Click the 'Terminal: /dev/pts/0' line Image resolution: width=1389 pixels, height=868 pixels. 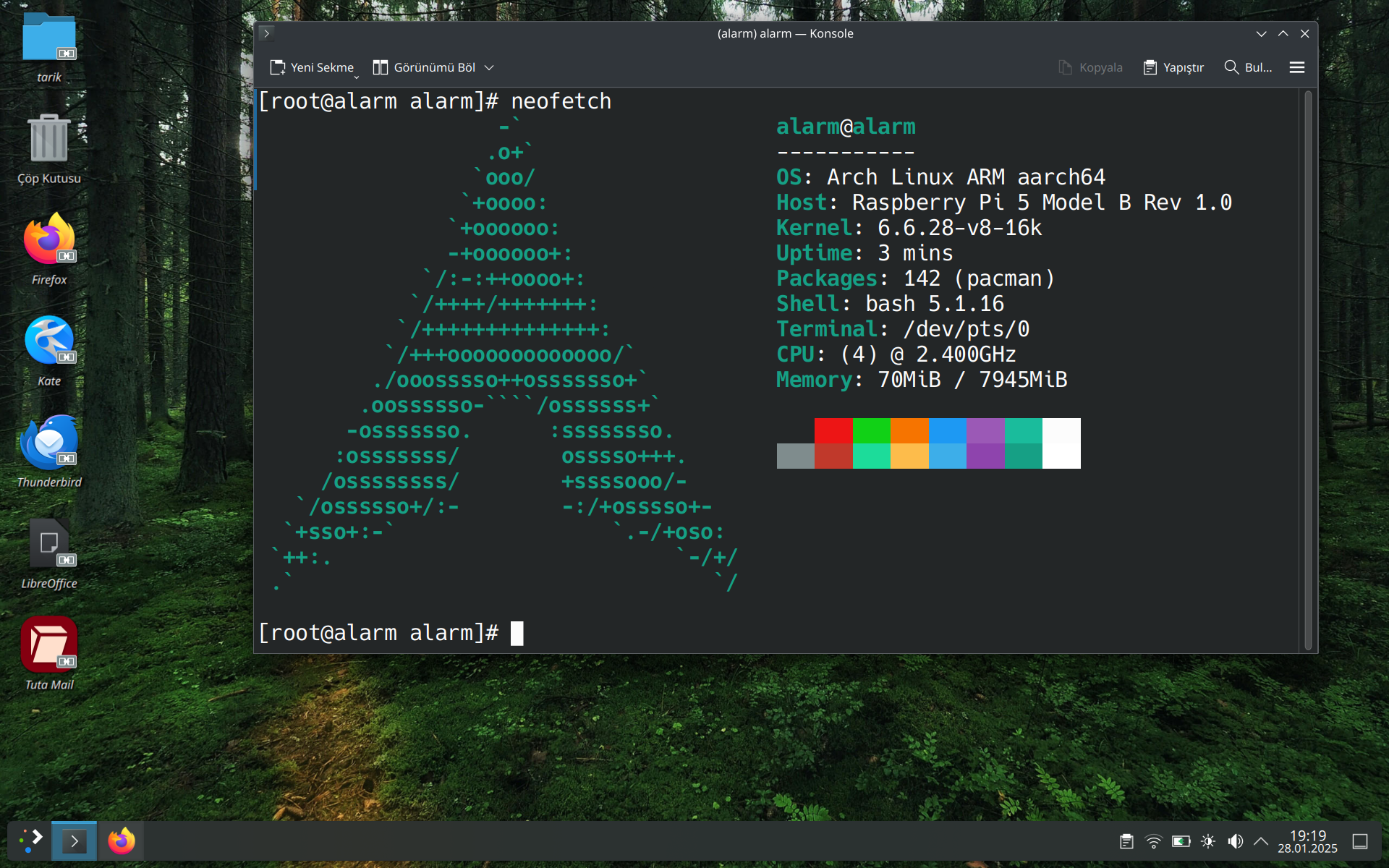pyautogui.click(x=903, y=329)
